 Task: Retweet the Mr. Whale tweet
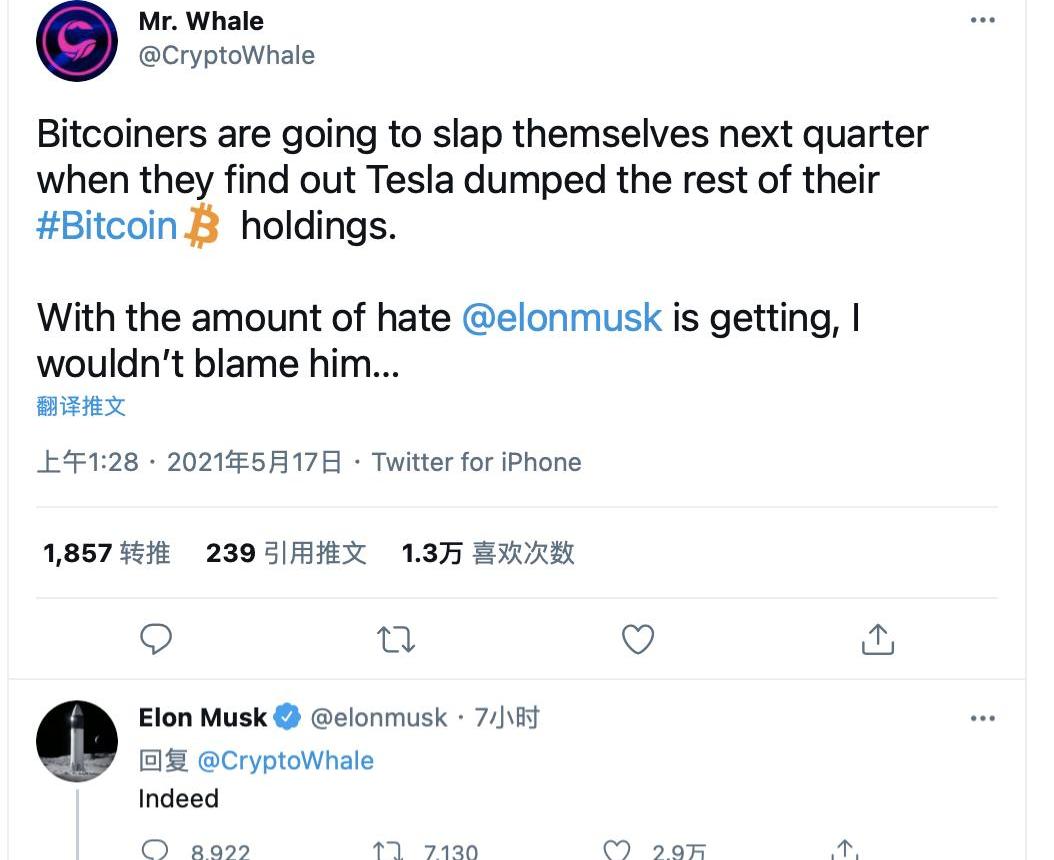coord(397,639)
